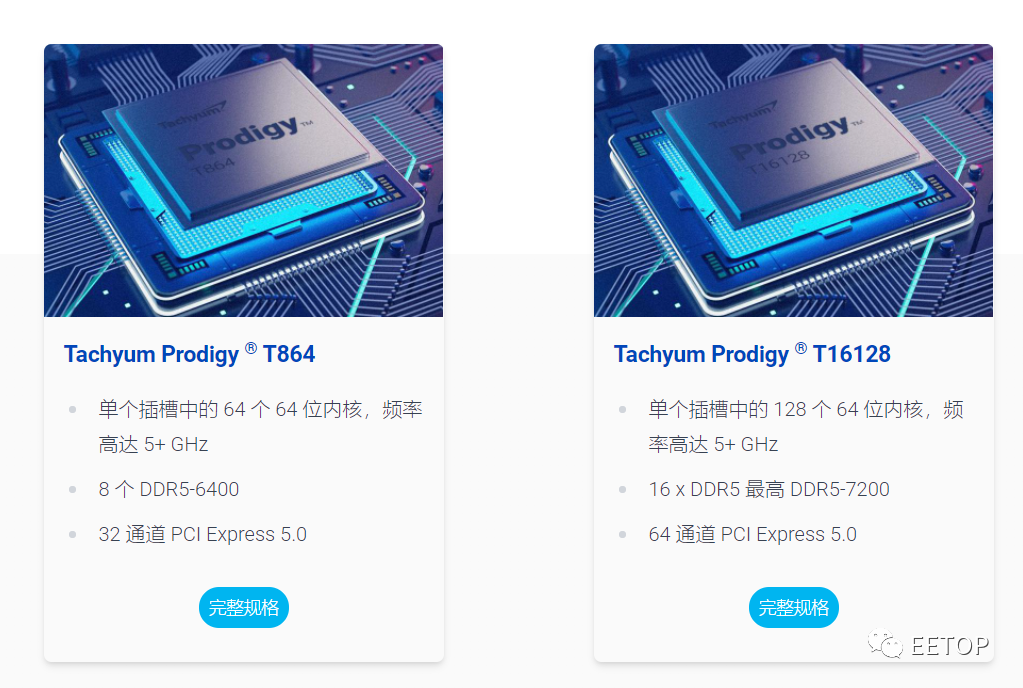The height and width of the screenshot is (688, 1023).
Task: Click the 16 x DDR5 最高 DDR5-7200 line
Action: tap(769, 489)
